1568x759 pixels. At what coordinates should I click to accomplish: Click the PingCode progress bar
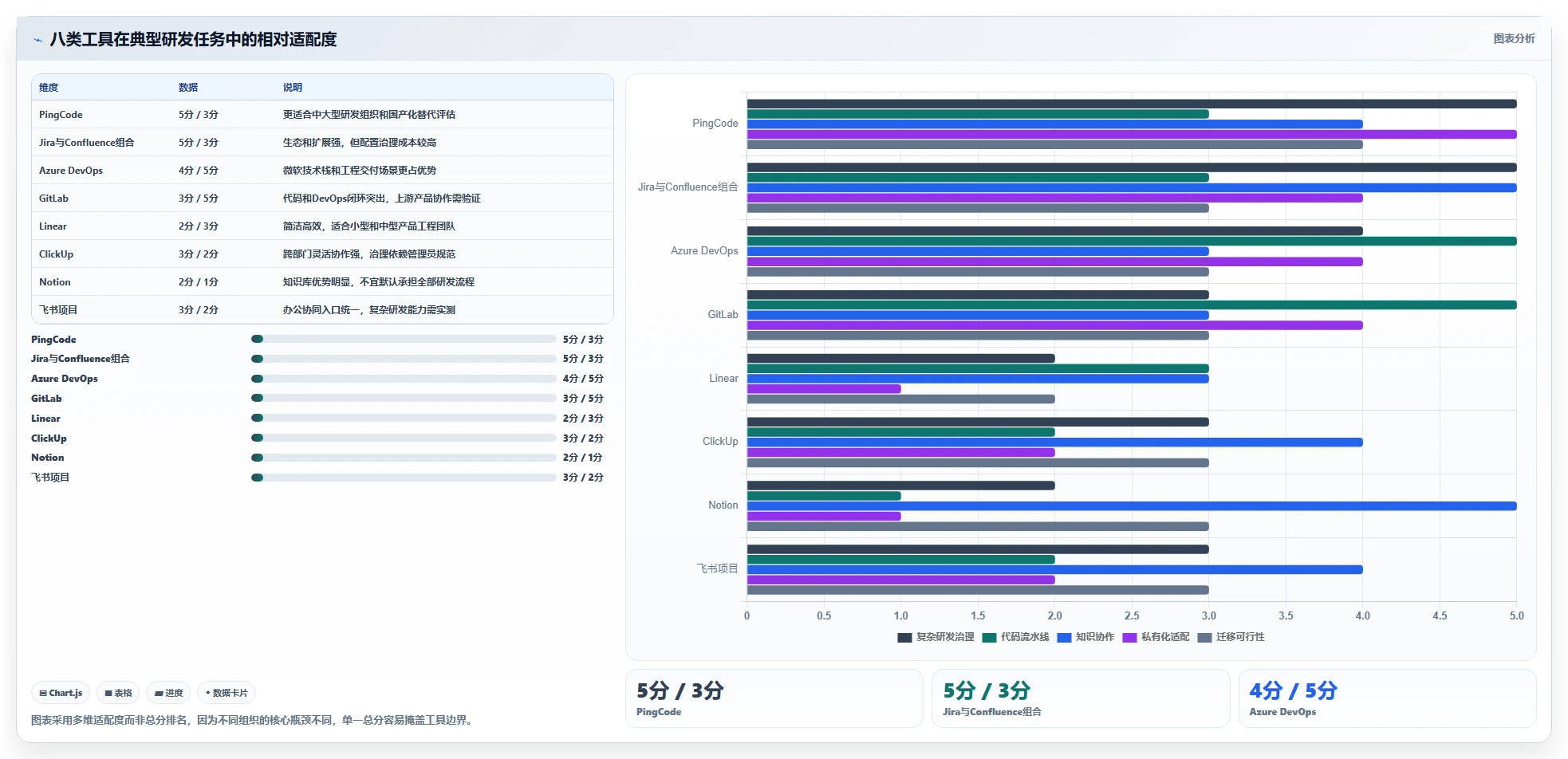coord(404,339)
